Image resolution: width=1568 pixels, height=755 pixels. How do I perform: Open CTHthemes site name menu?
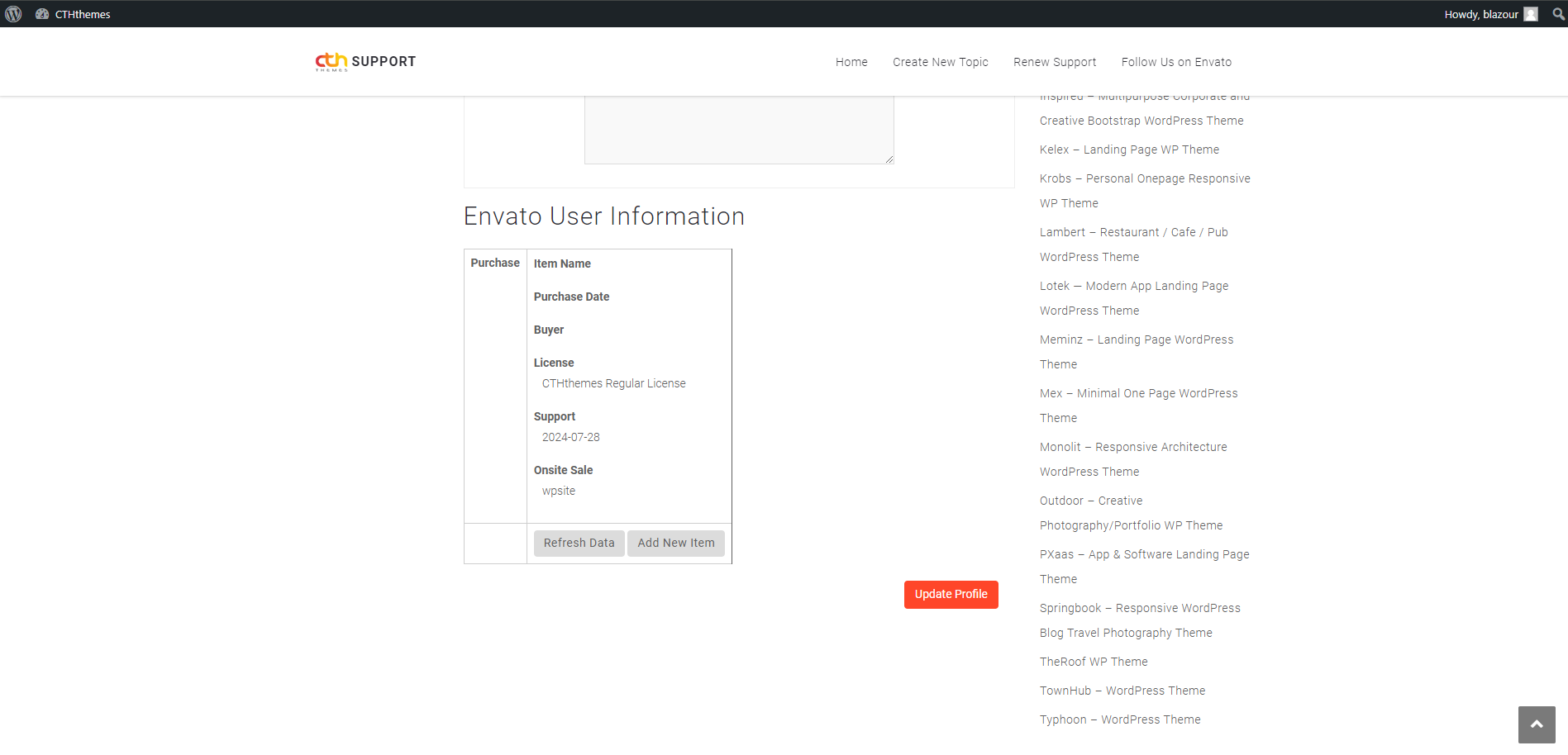[83, 14]
